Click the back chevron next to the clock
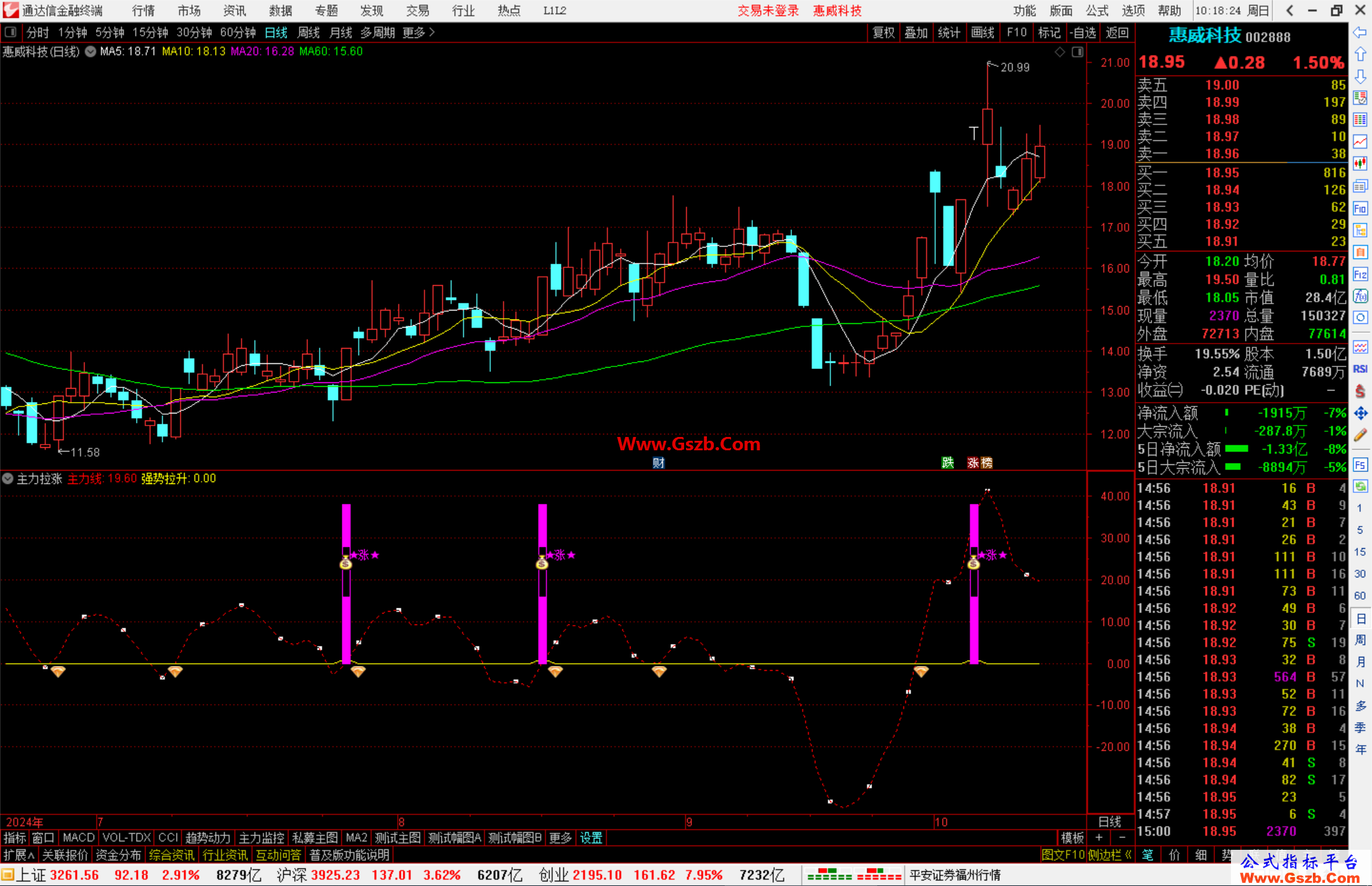 click(x=1289, y=10)
